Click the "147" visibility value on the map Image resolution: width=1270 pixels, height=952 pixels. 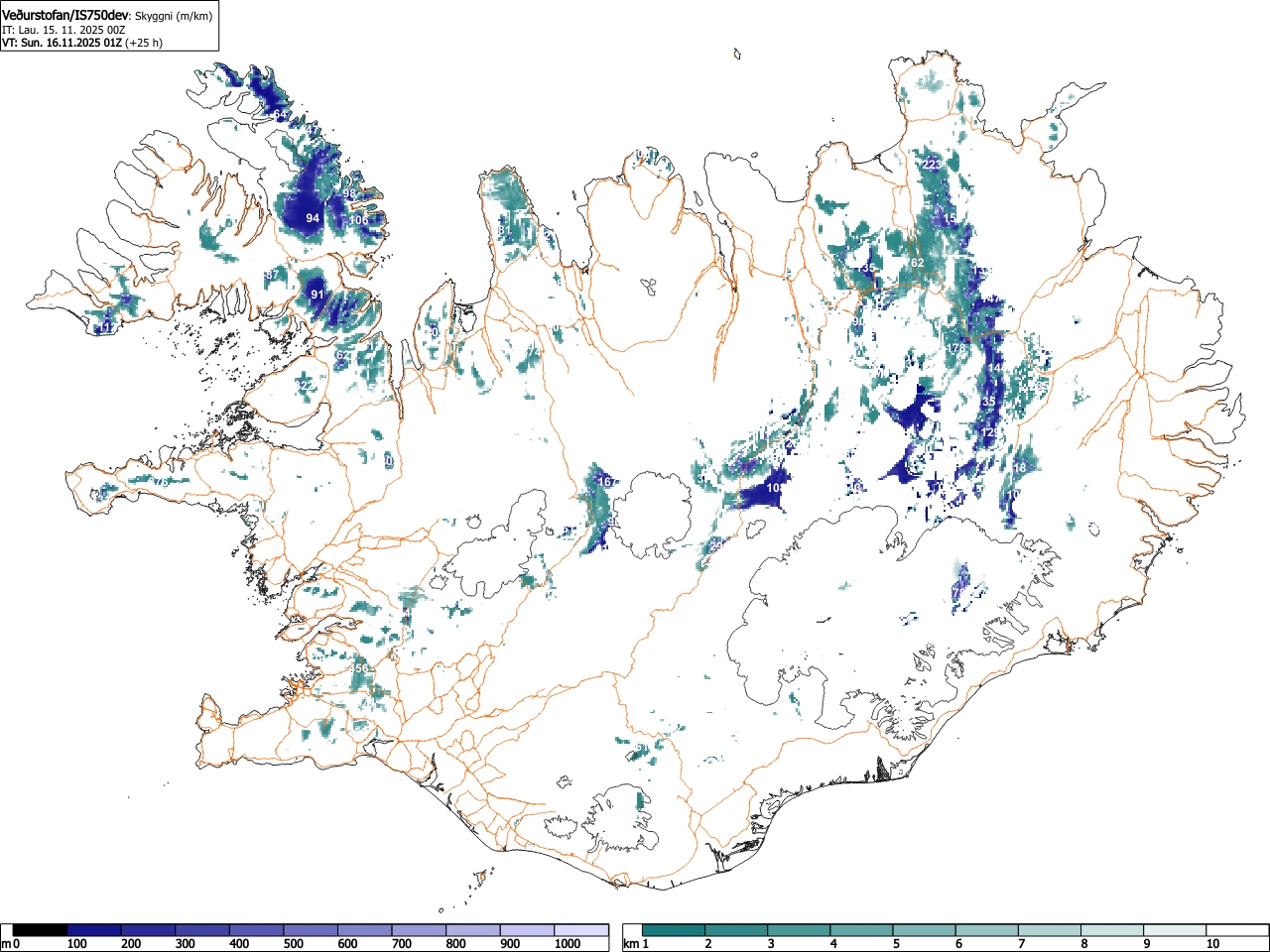click(x=991, y=300)
